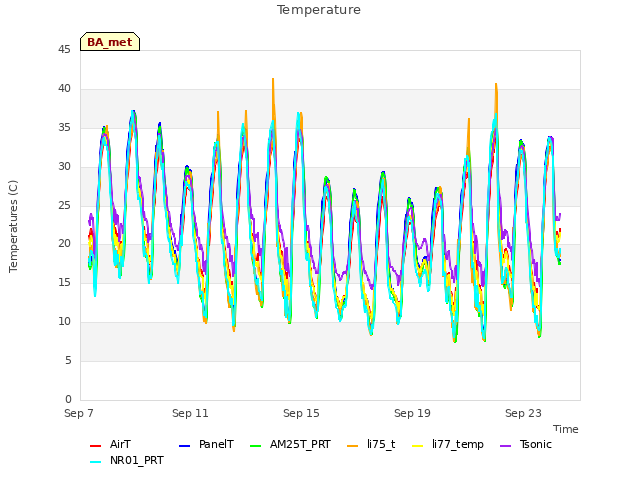Click the '25' y-axis tick label

coord(64,205)
